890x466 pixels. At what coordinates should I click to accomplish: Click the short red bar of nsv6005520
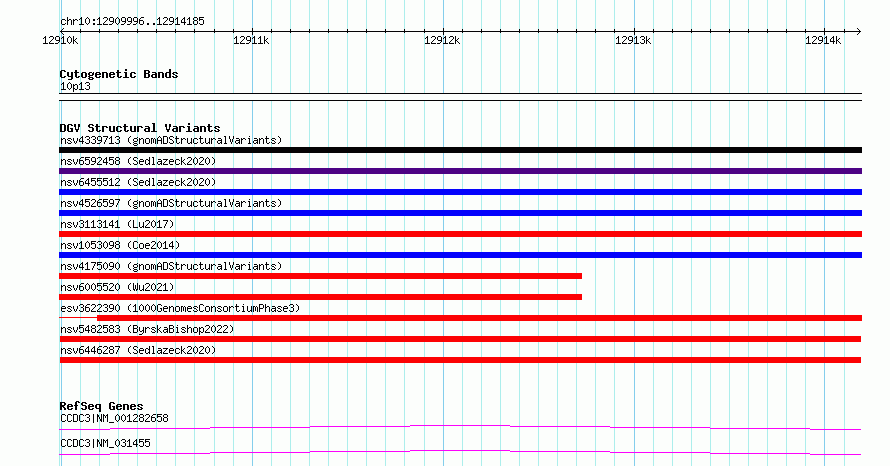coord(321,297)
